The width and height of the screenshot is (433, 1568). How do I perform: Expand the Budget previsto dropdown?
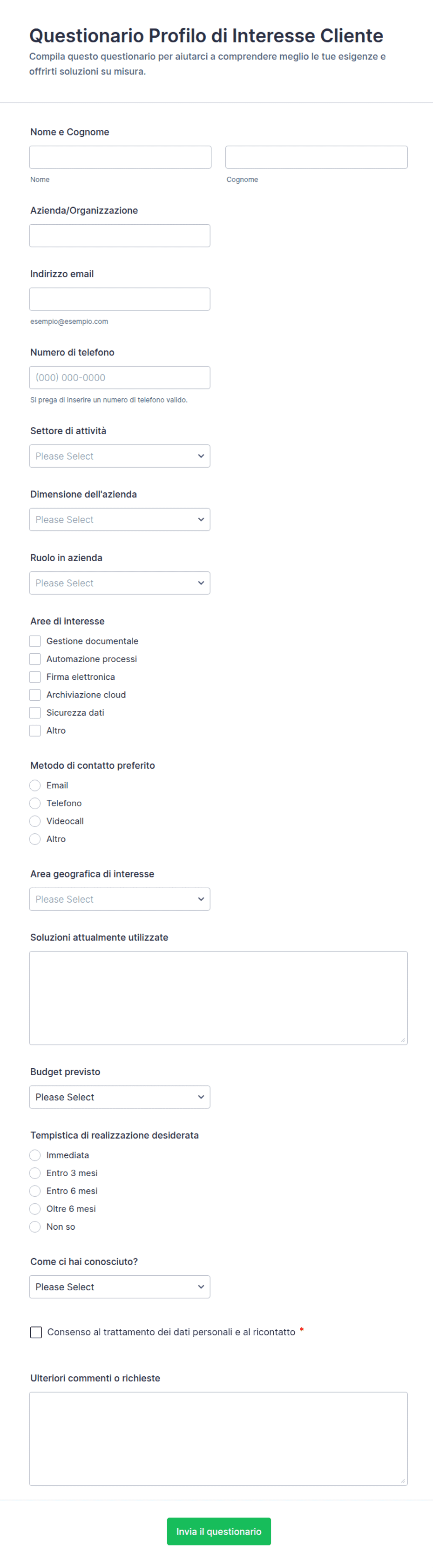click(x=119, y=1097)
